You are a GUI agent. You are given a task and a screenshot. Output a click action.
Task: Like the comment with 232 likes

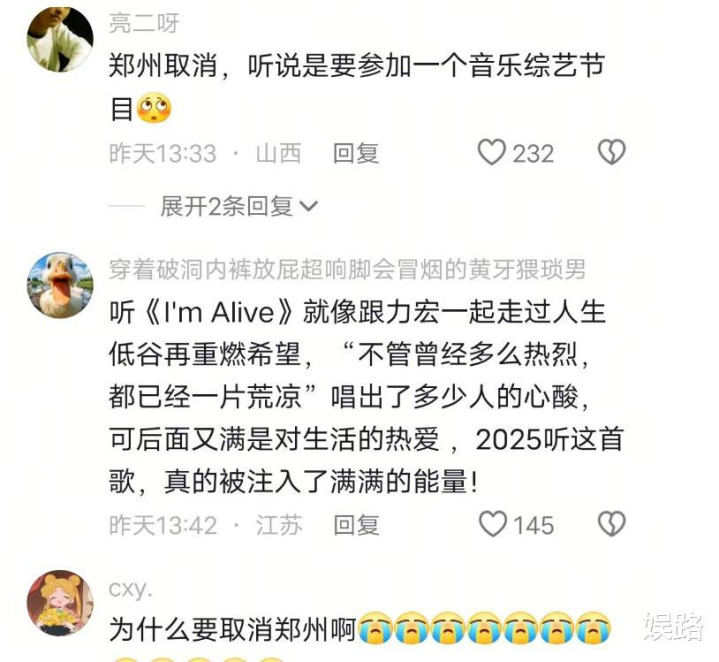click(492, 153)
